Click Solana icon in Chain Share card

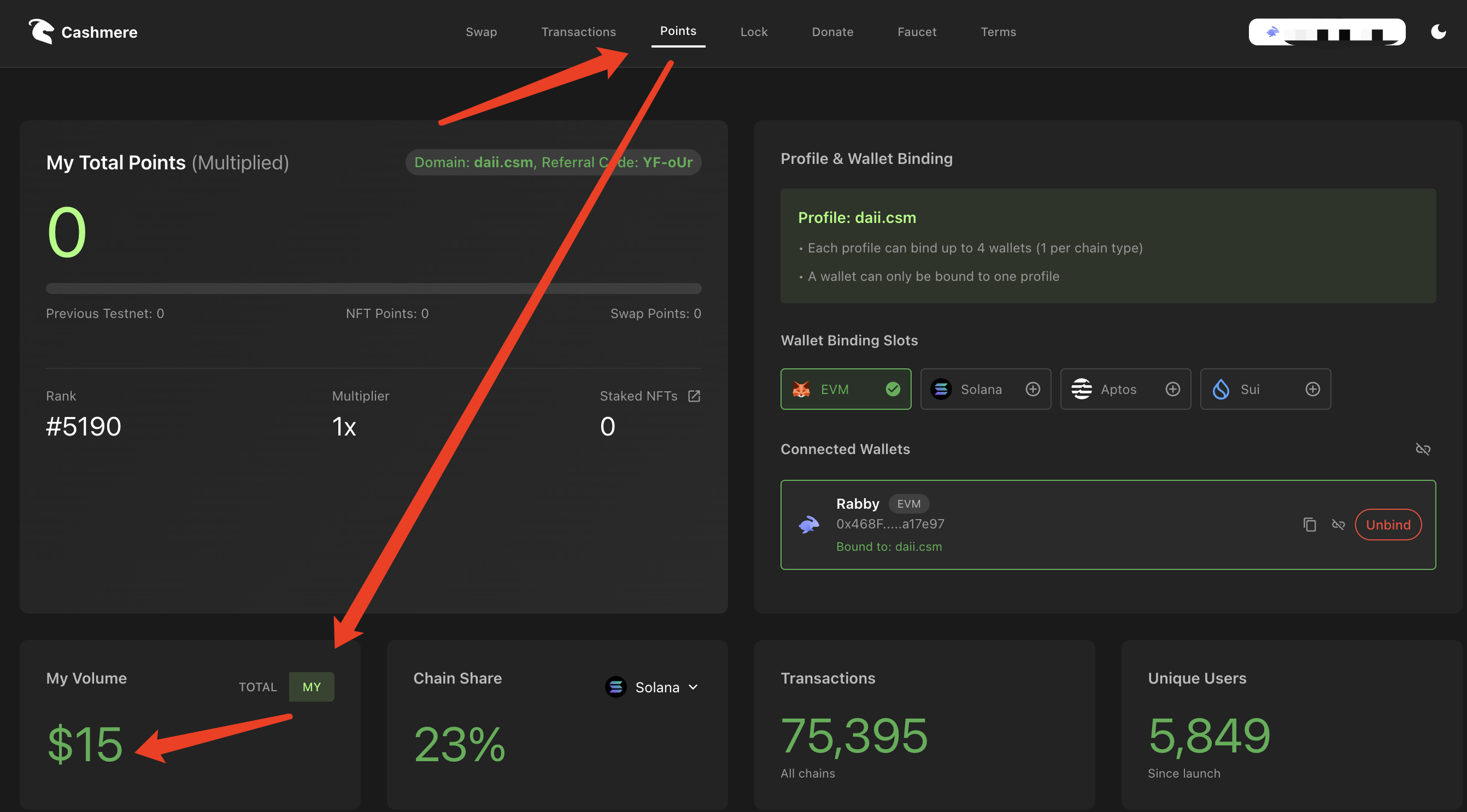[x=615, y=687]
